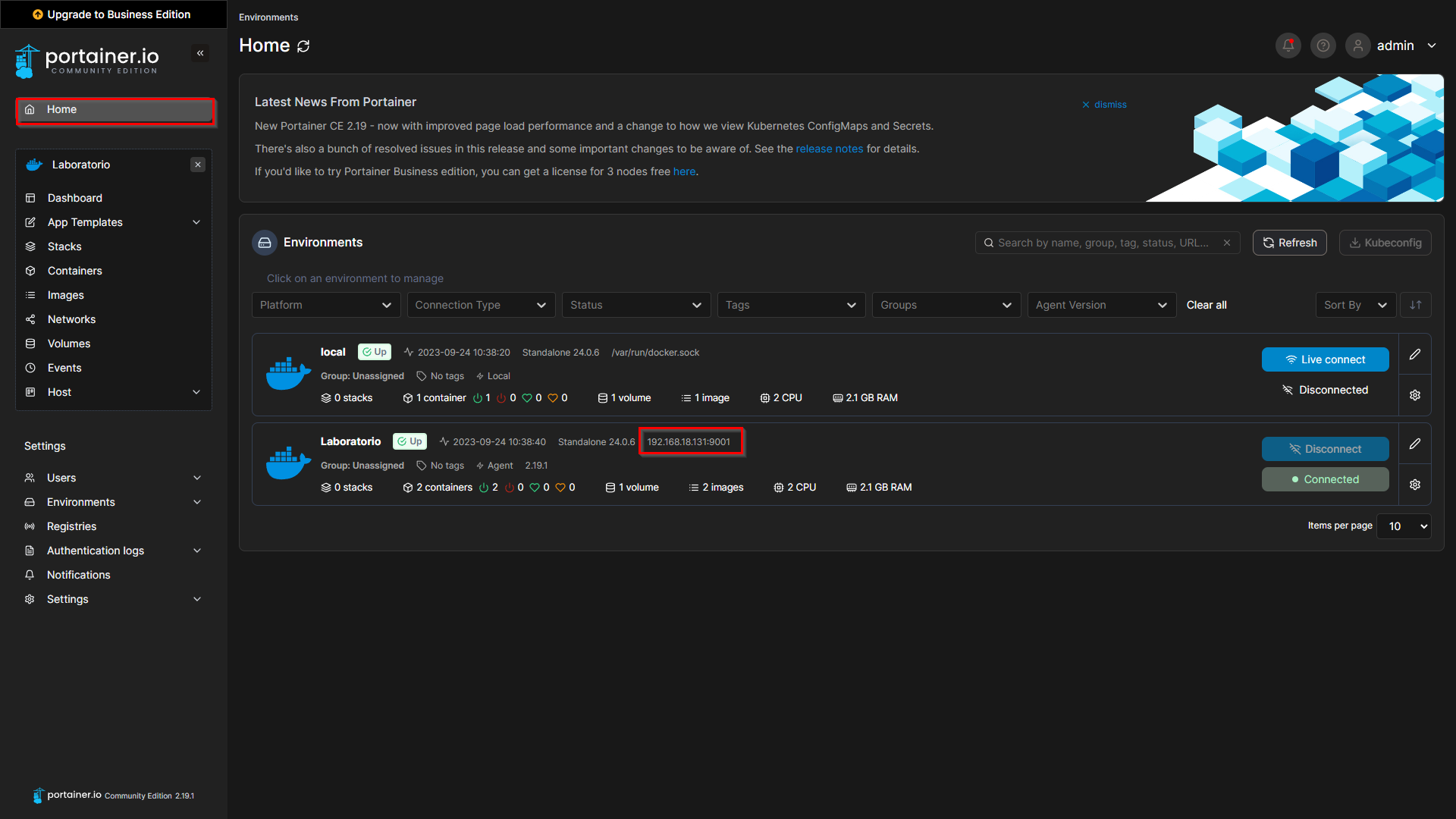Open the admin account menu

click(x=1398, y=45)
